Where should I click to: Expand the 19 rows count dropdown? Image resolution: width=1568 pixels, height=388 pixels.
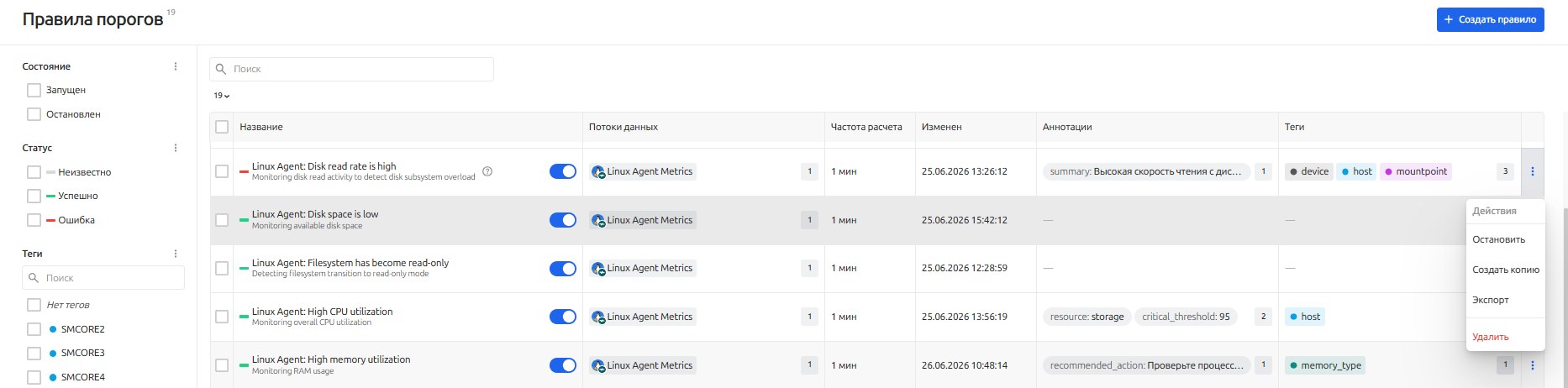pos(222,96)
